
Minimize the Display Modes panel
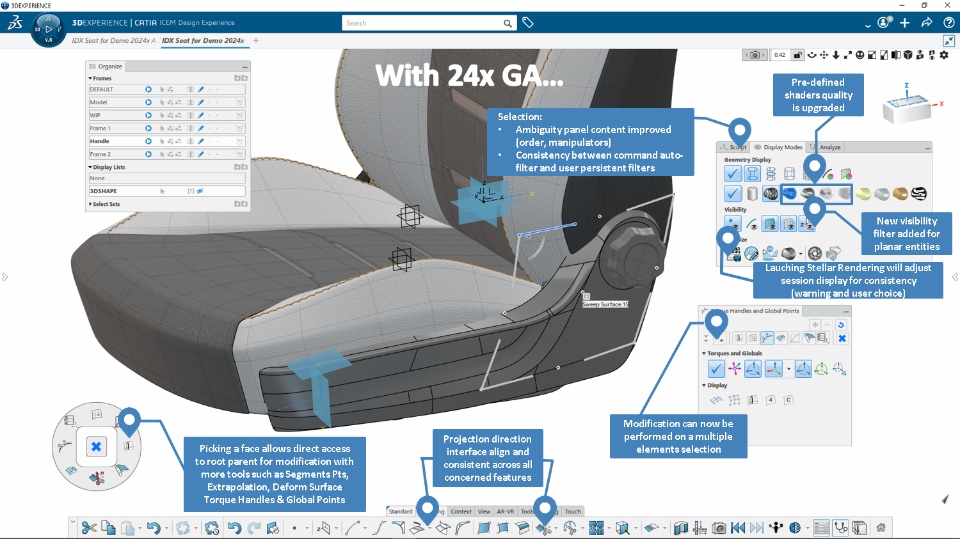pyautogui.click(x=927, y=148)
